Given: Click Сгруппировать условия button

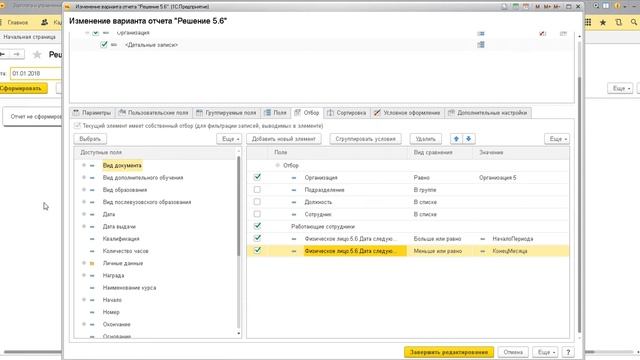Looking at the screenshot, I should (x=366, y=139).
